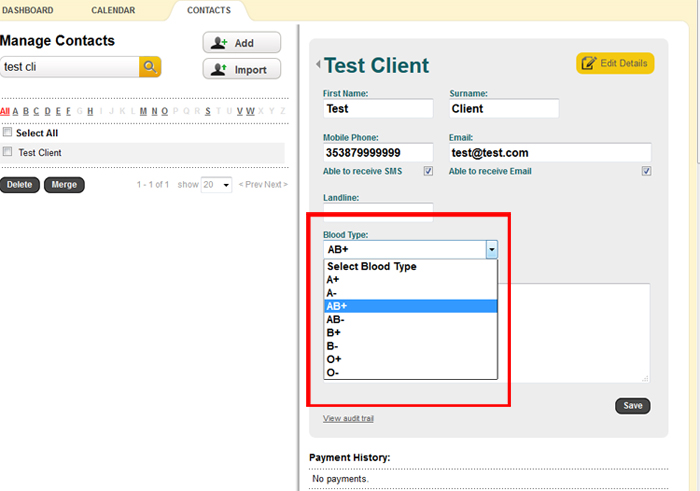This screenshot has height=491, width=700.
Task: Toggle Able to receive SMS checkbox
Action: tap(428, 171)
